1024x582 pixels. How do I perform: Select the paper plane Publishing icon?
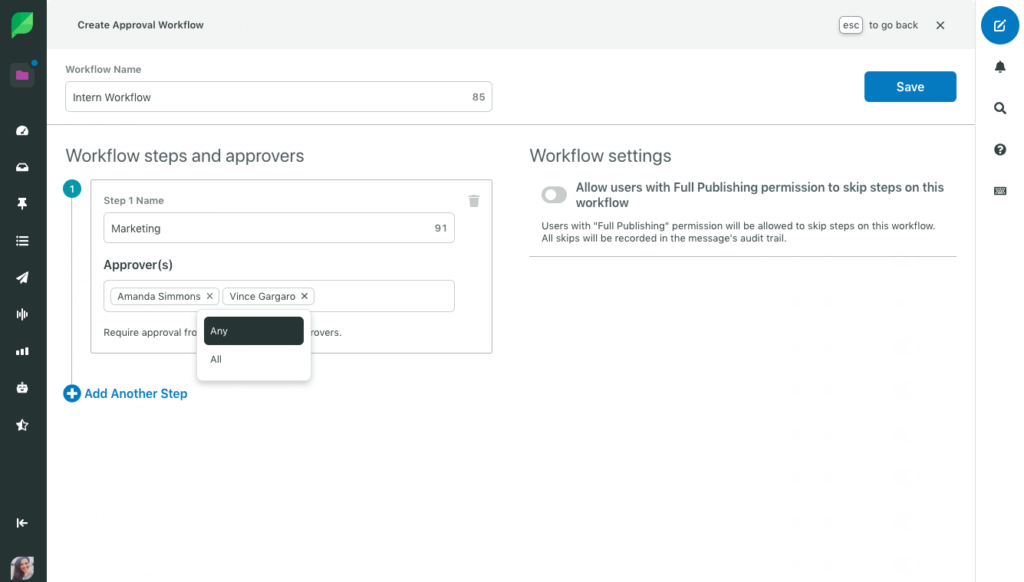[x=22, y=277]
